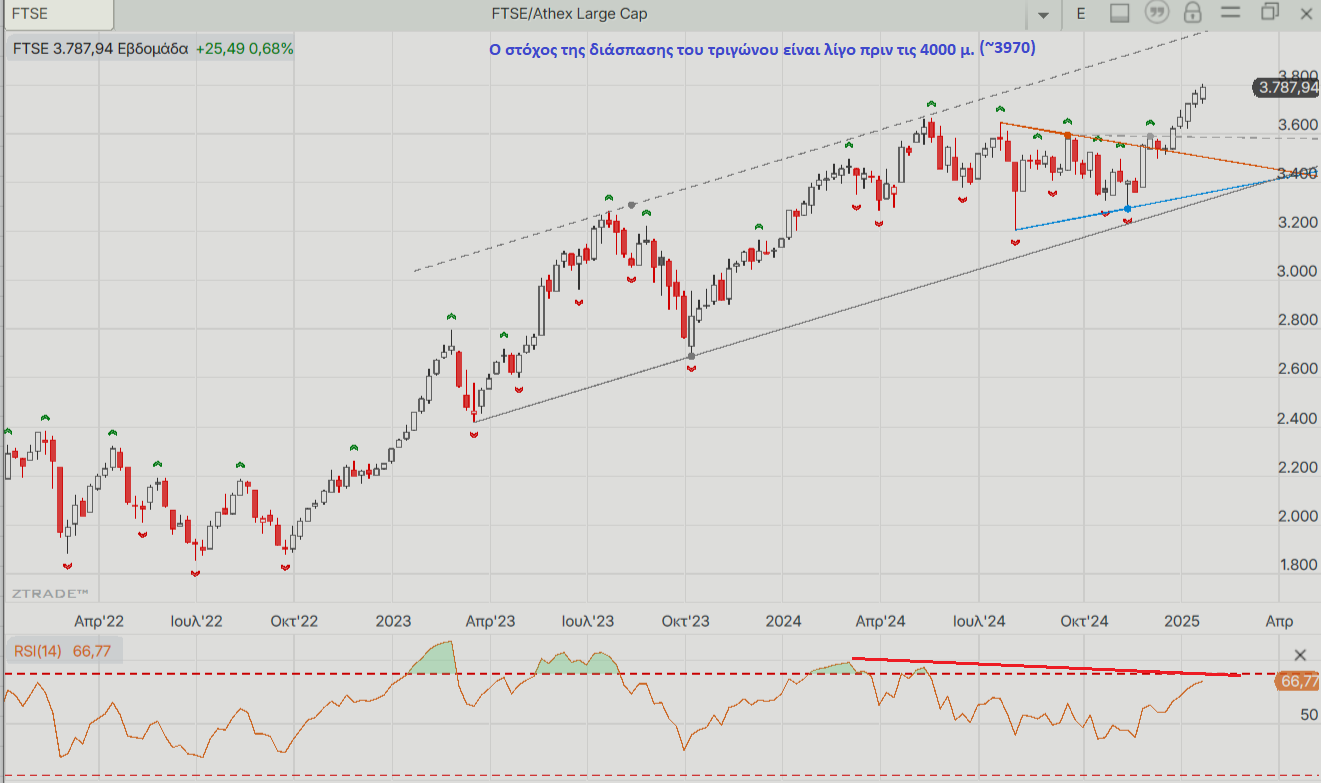Click the gray anchor point at October 2023 low

pyautogui.click(x=692, y=356)
